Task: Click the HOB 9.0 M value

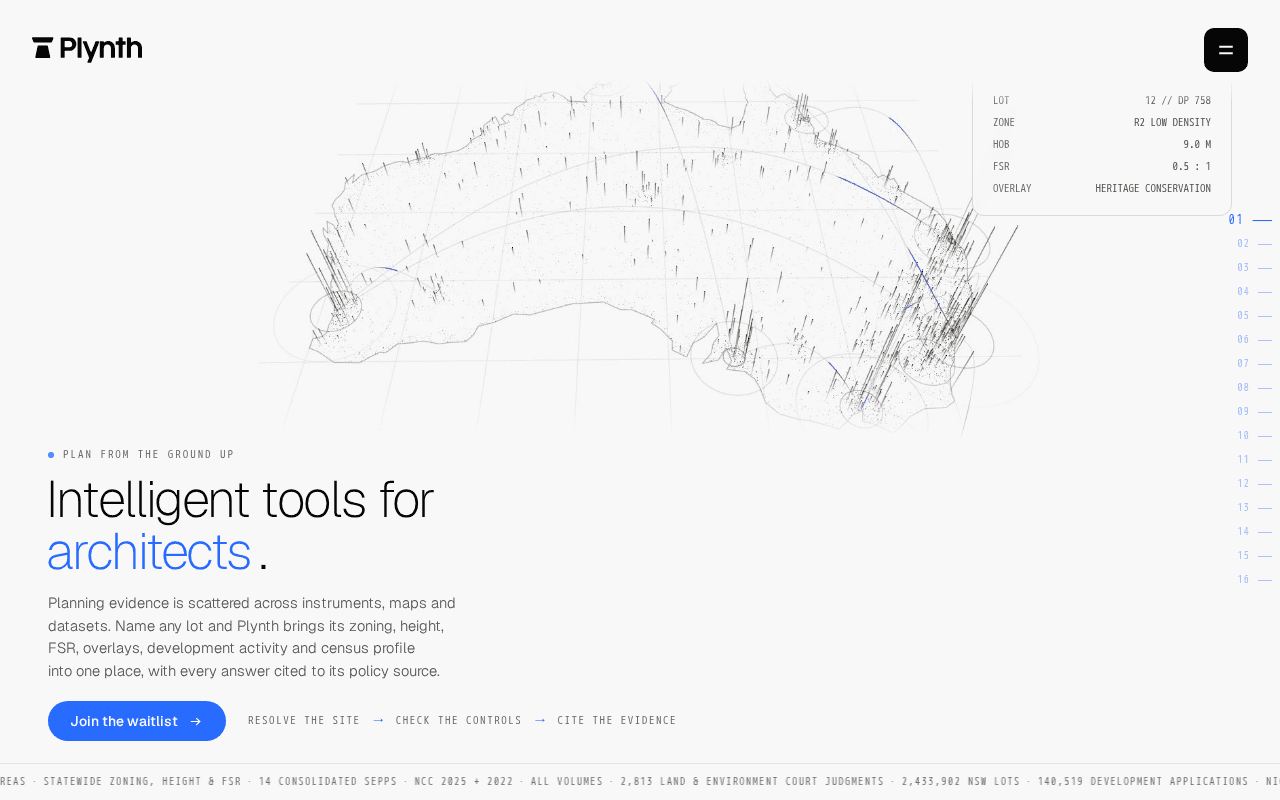Action: point(1197,145)
